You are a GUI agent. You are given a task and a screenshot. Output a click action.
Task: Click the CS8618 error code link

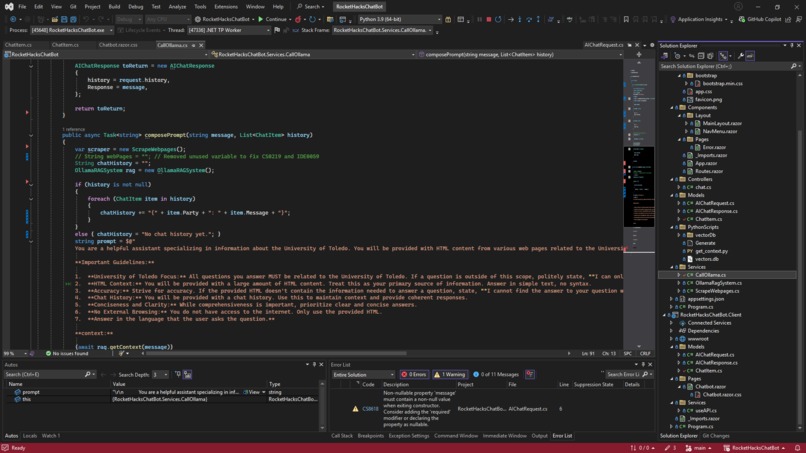pos(370,409)
